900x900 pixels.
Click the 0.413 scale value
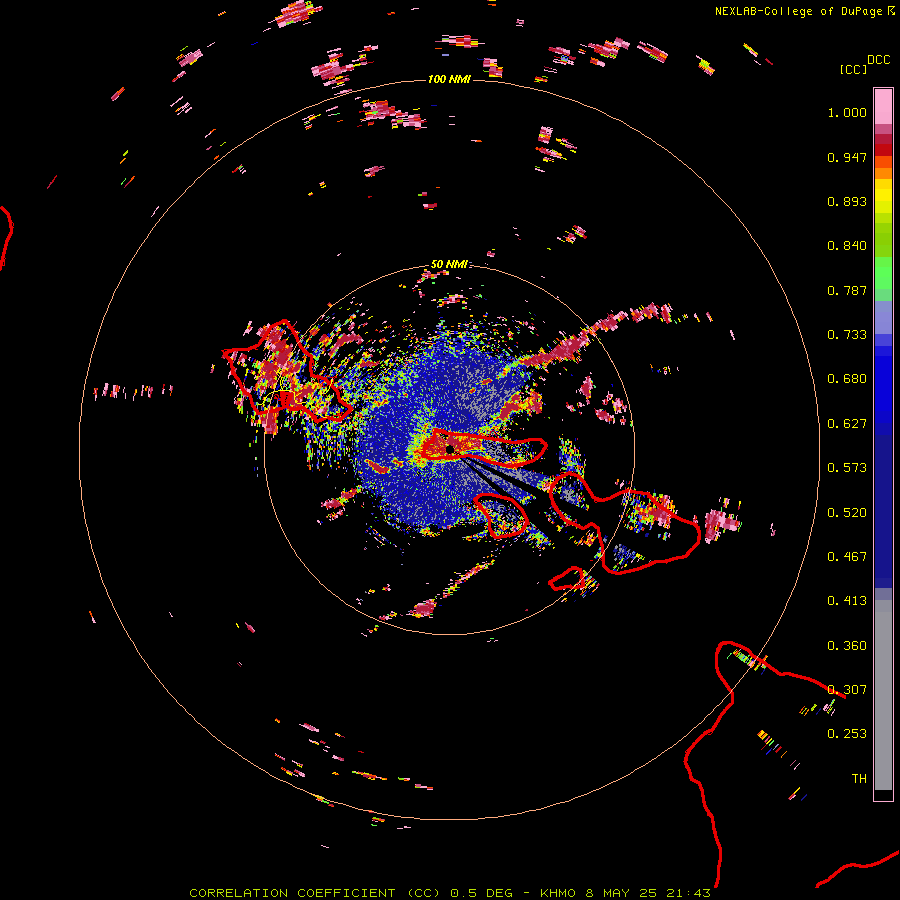[847, 601]
